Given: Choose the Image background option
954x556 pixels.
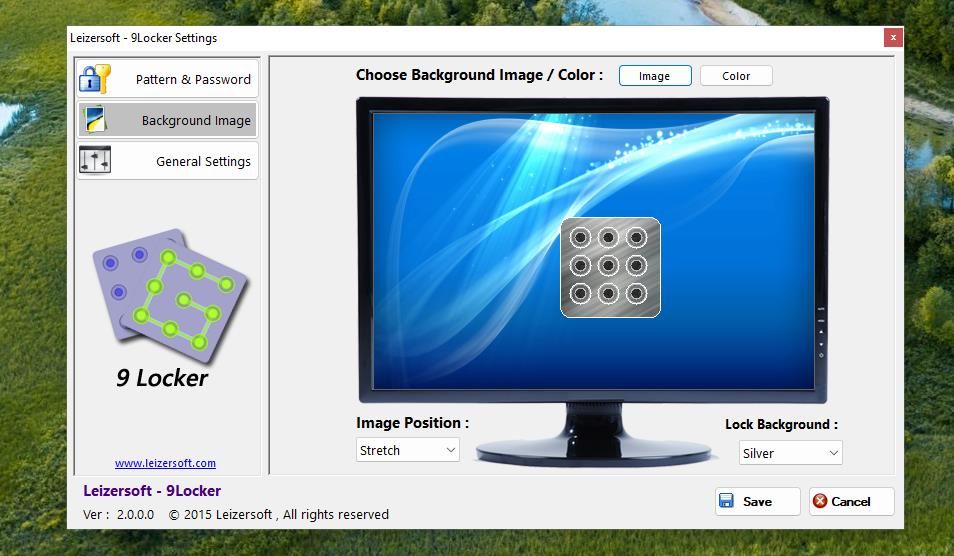Looking at the screenshot, I should (655, 76).
